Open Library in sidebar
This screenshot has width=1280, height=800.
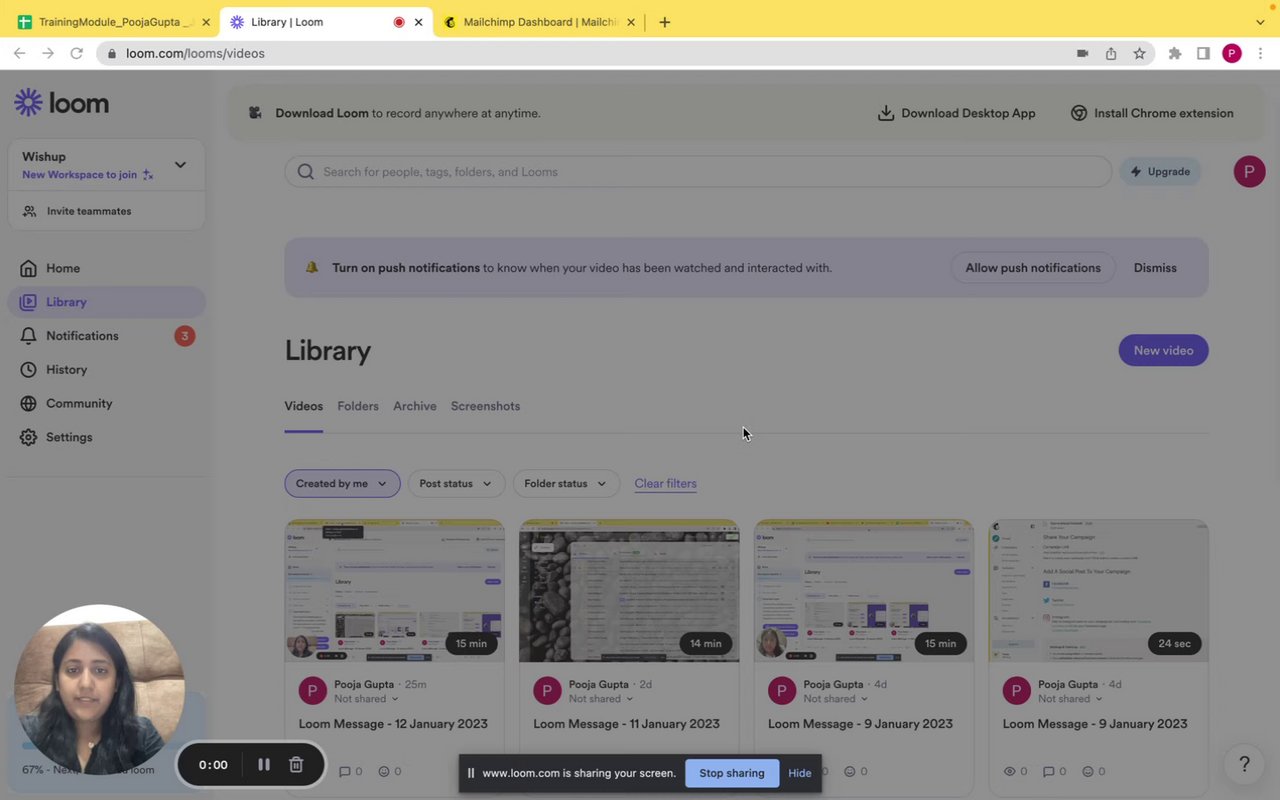tap(106, 302)
